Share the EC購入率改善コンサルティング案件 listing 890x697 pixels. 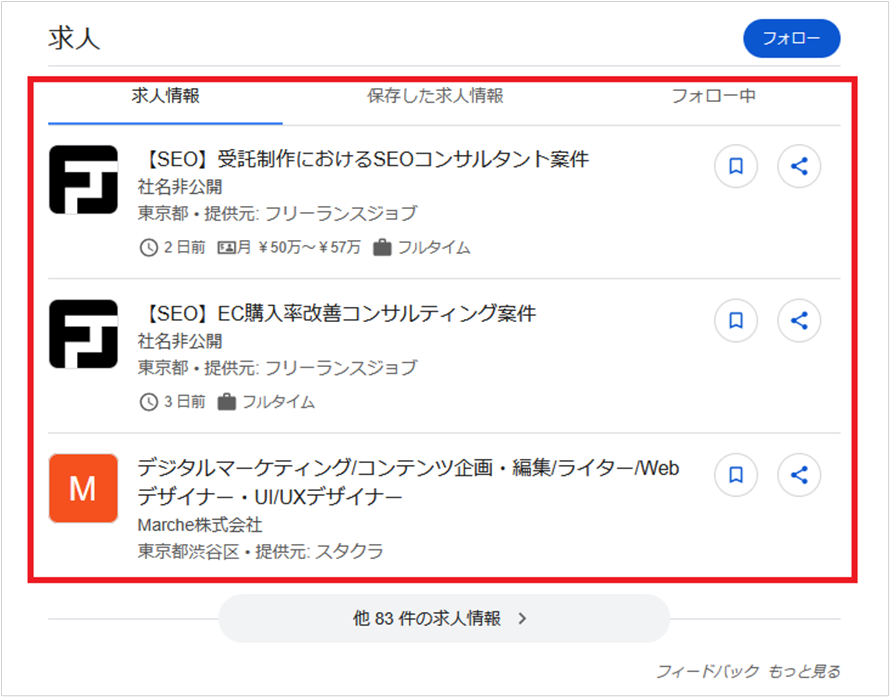click(798, 321)
